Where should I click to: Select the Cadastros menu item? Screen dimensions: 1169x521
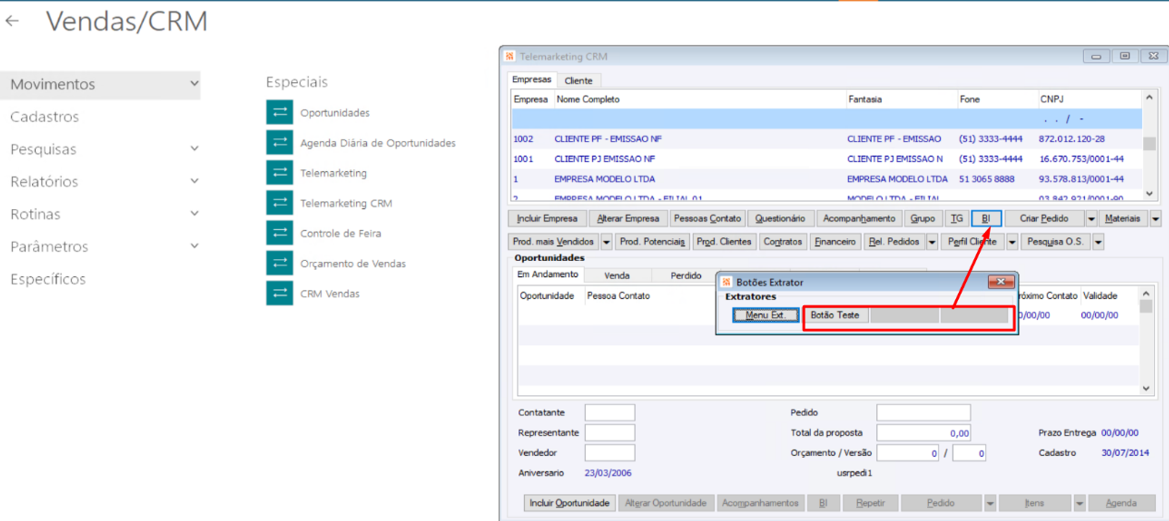(45, 117)
